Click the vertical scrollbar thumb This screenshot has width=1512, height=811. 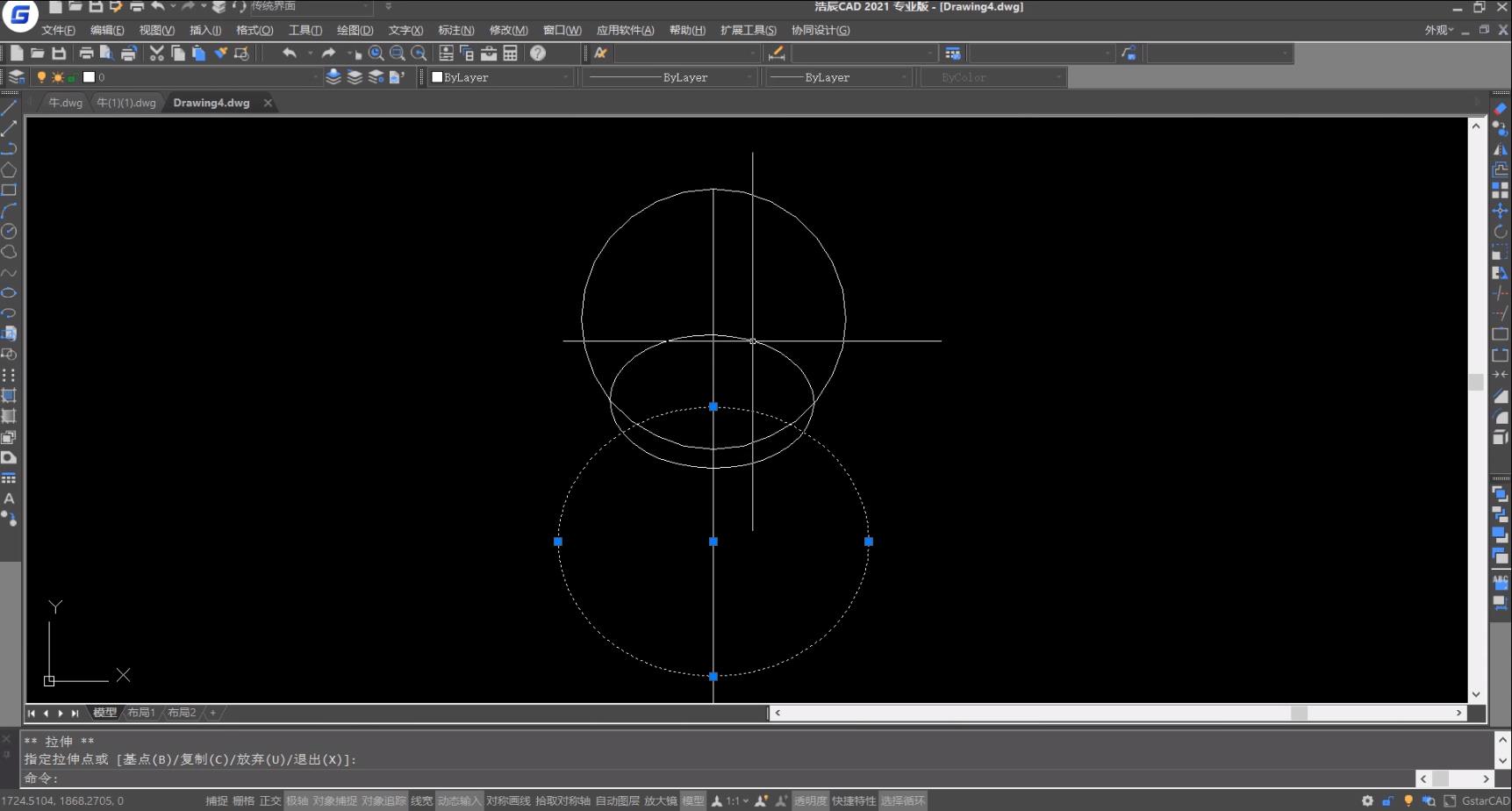click(x=1476, y=382)
